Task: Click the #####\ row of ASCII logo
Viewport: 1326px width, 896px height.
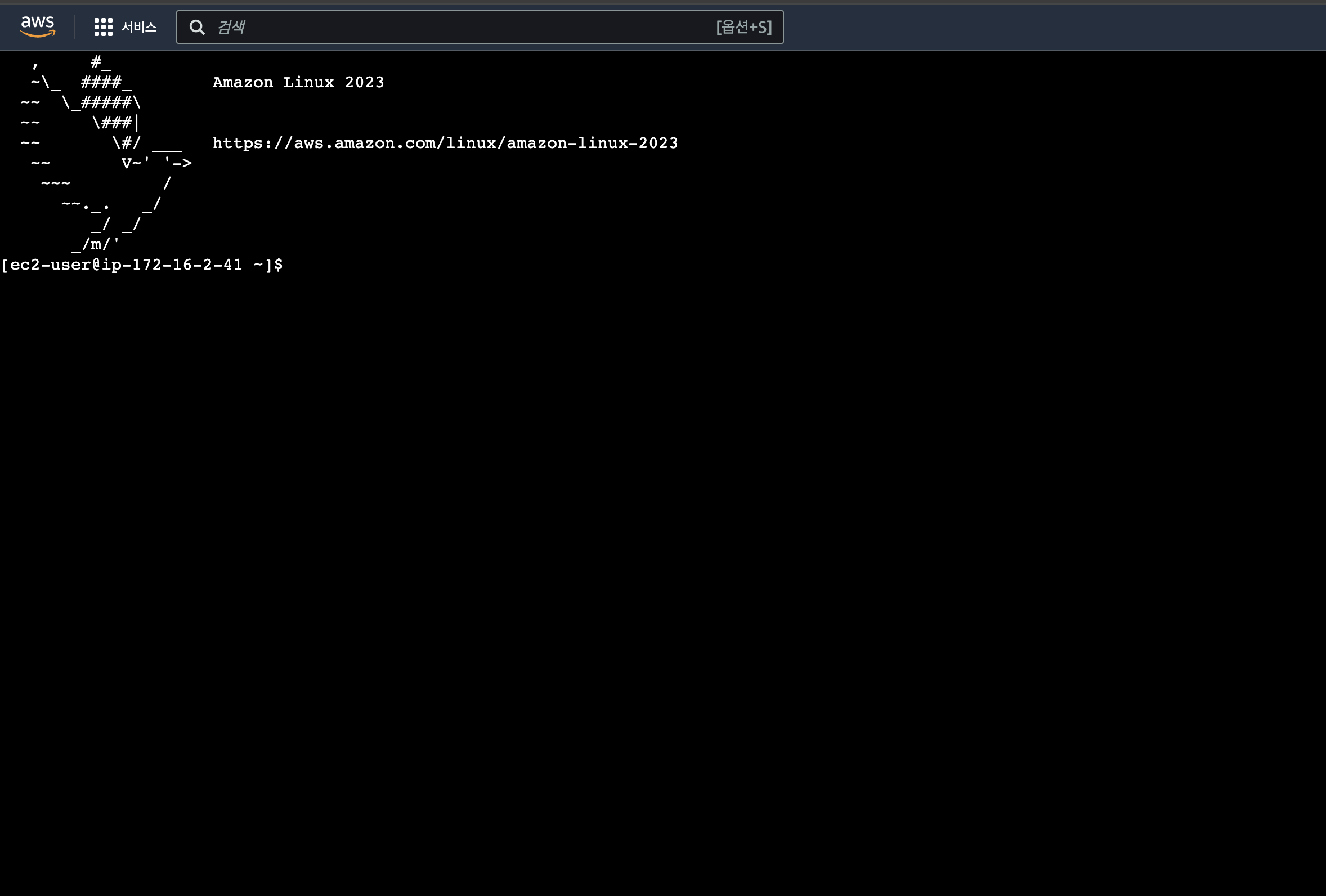Action: (x=111, y=103)
